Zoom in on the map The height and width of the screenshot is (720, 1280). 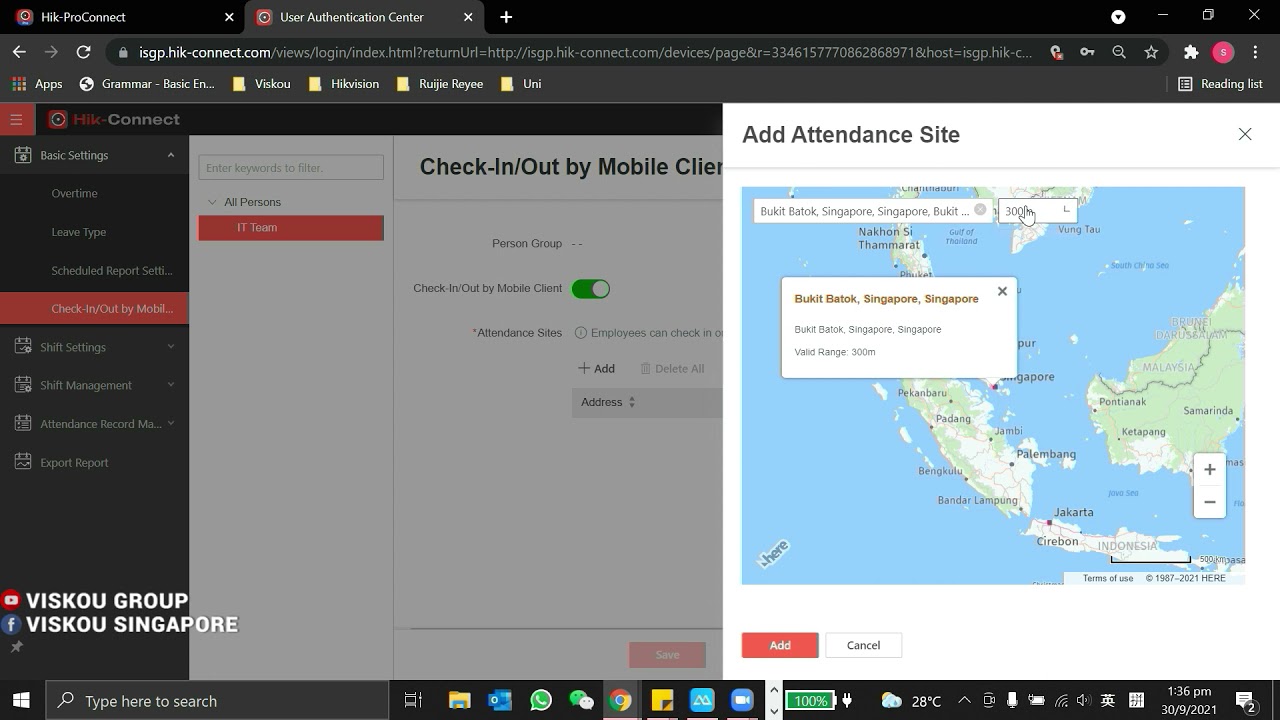click(x=1210, y=469)
